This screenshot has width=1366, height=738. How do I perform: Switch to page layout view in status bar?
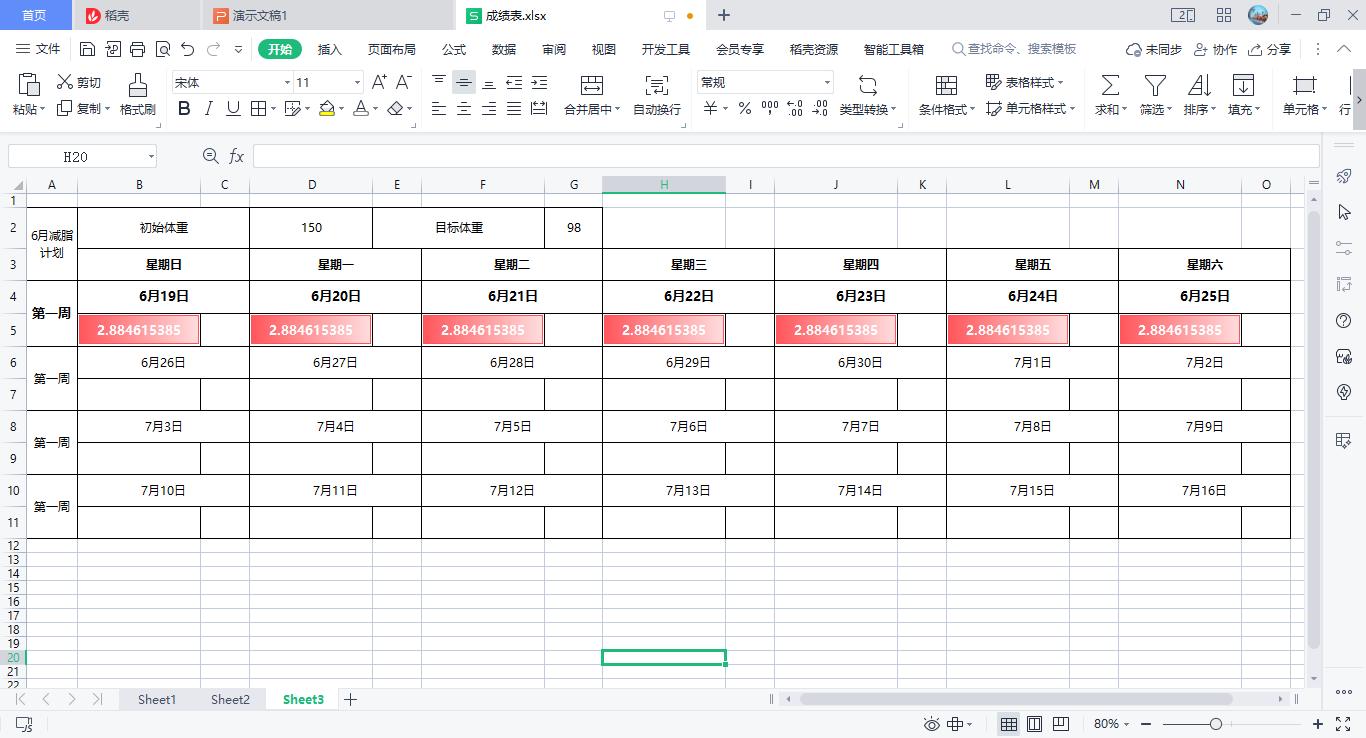pyautogui.click(x=1035, y=724)
